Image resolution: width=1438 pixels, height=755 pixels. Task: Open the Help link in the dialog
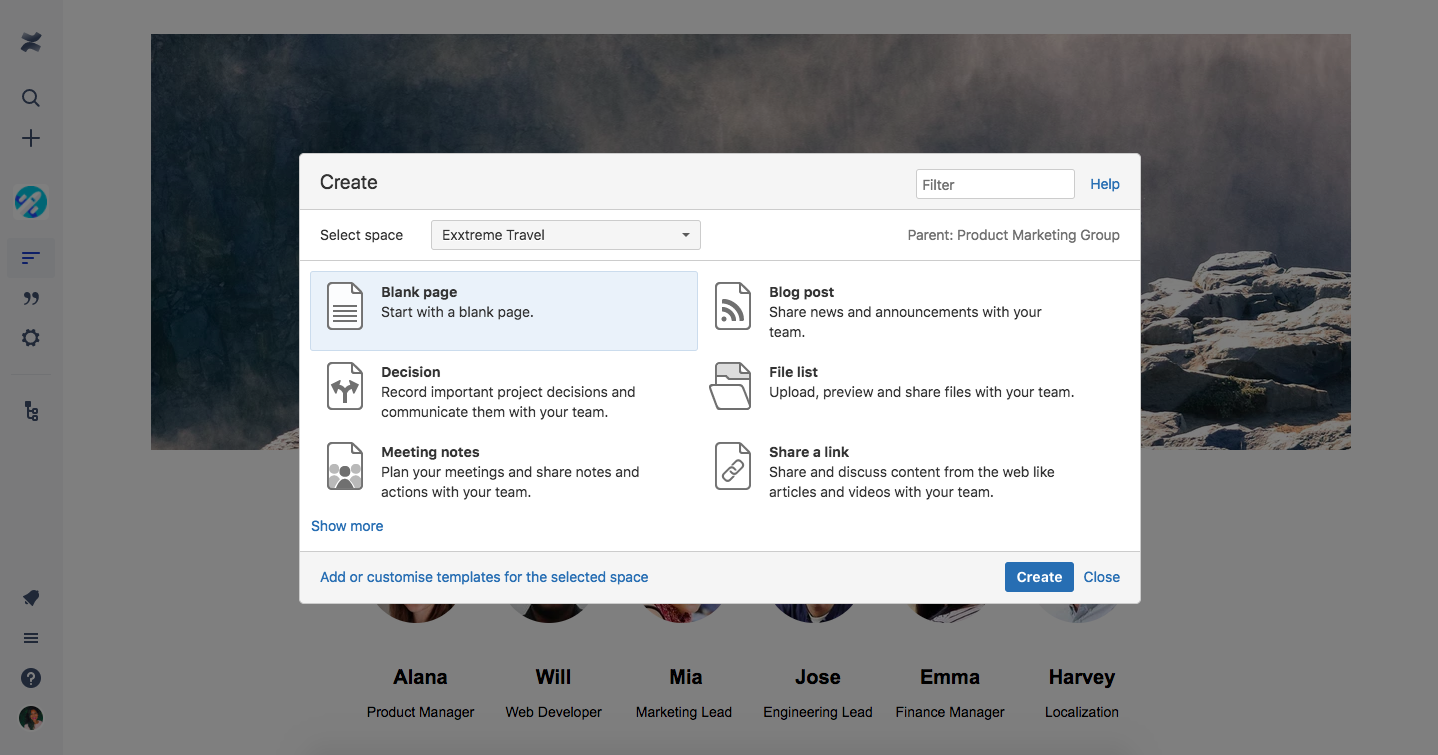pos(1104,183)
